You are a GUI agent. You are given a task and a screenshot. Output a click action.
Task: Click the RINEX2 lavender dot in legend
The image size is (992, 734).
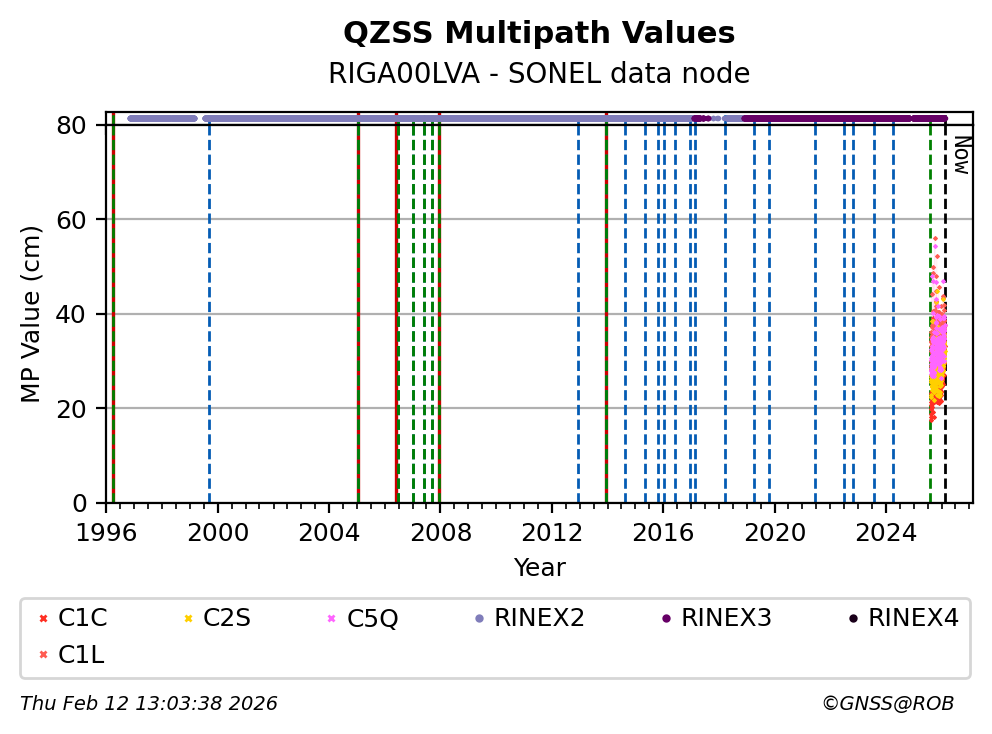tap(479, 619)
